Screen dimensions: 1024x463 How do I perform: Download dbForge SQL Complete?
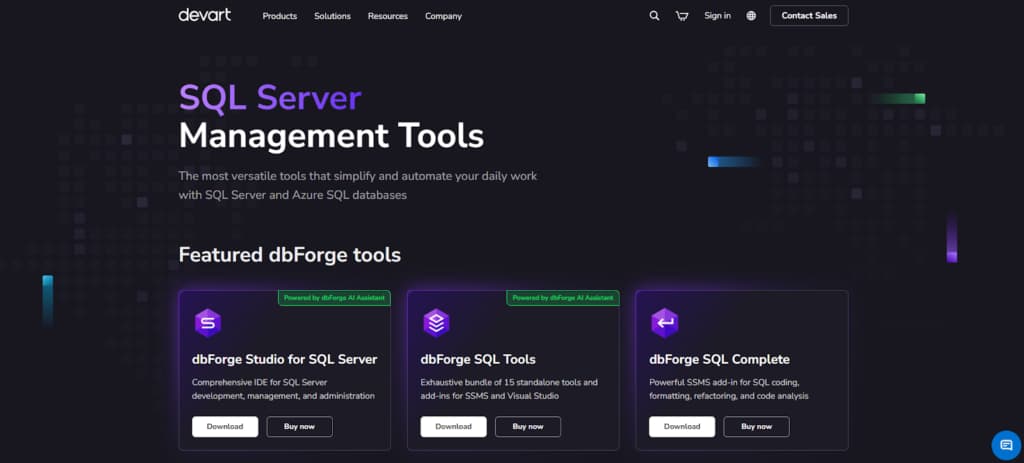click(x=682, y=426)
